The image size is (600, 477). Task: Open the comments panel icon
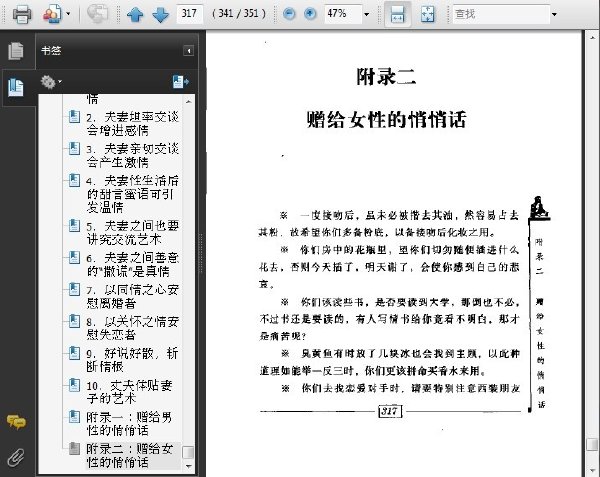point(16,422)
